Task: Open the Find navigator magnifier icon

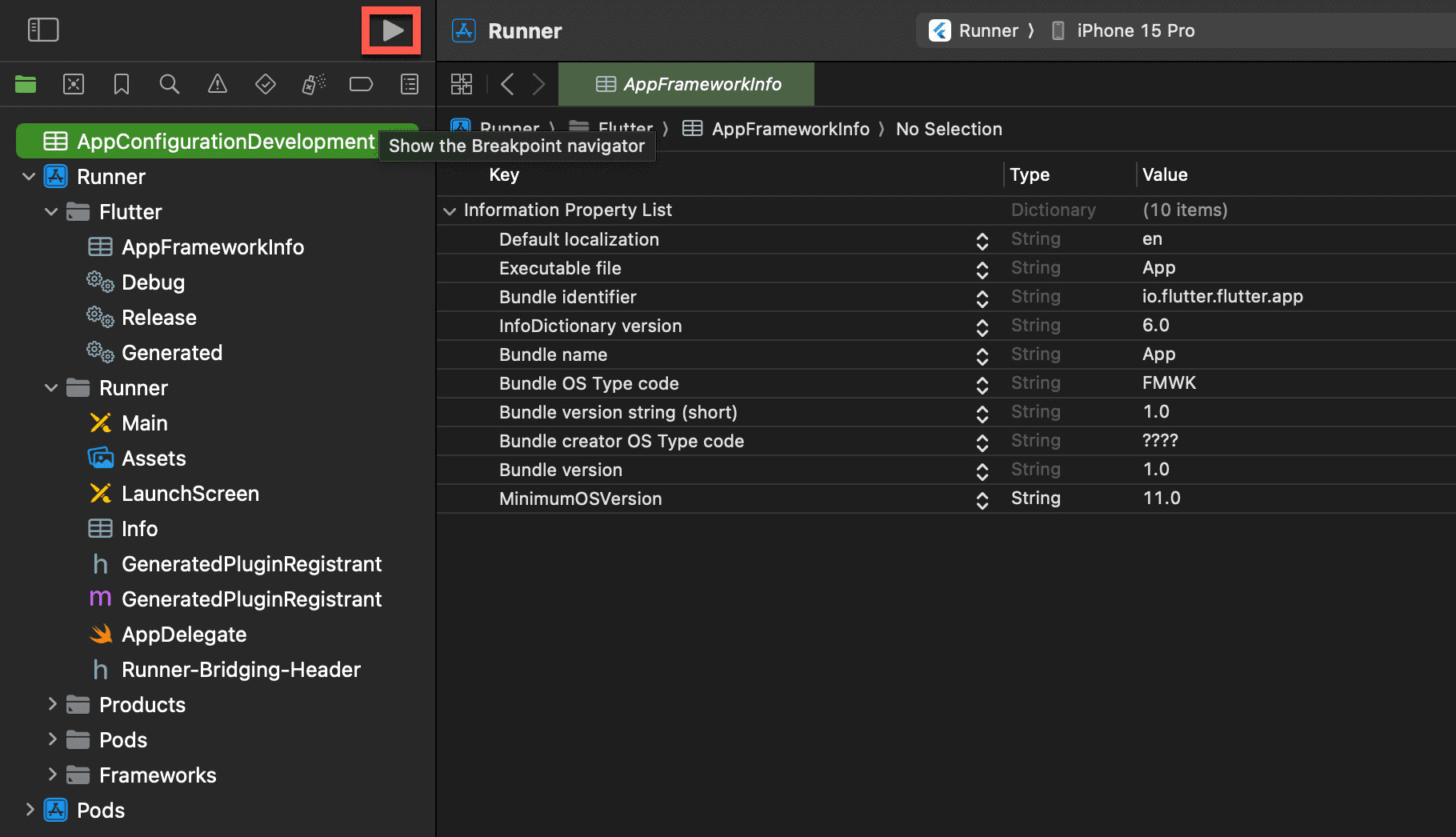Action: click(170, 84)
